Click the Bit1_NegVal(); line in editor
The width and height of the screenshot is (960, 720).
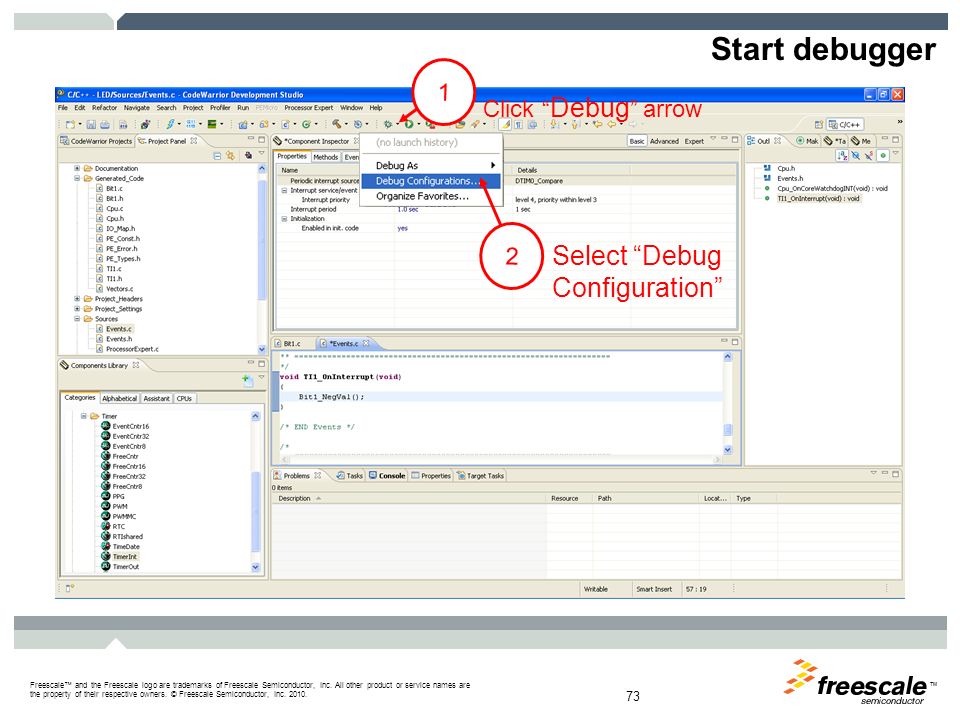331,397
